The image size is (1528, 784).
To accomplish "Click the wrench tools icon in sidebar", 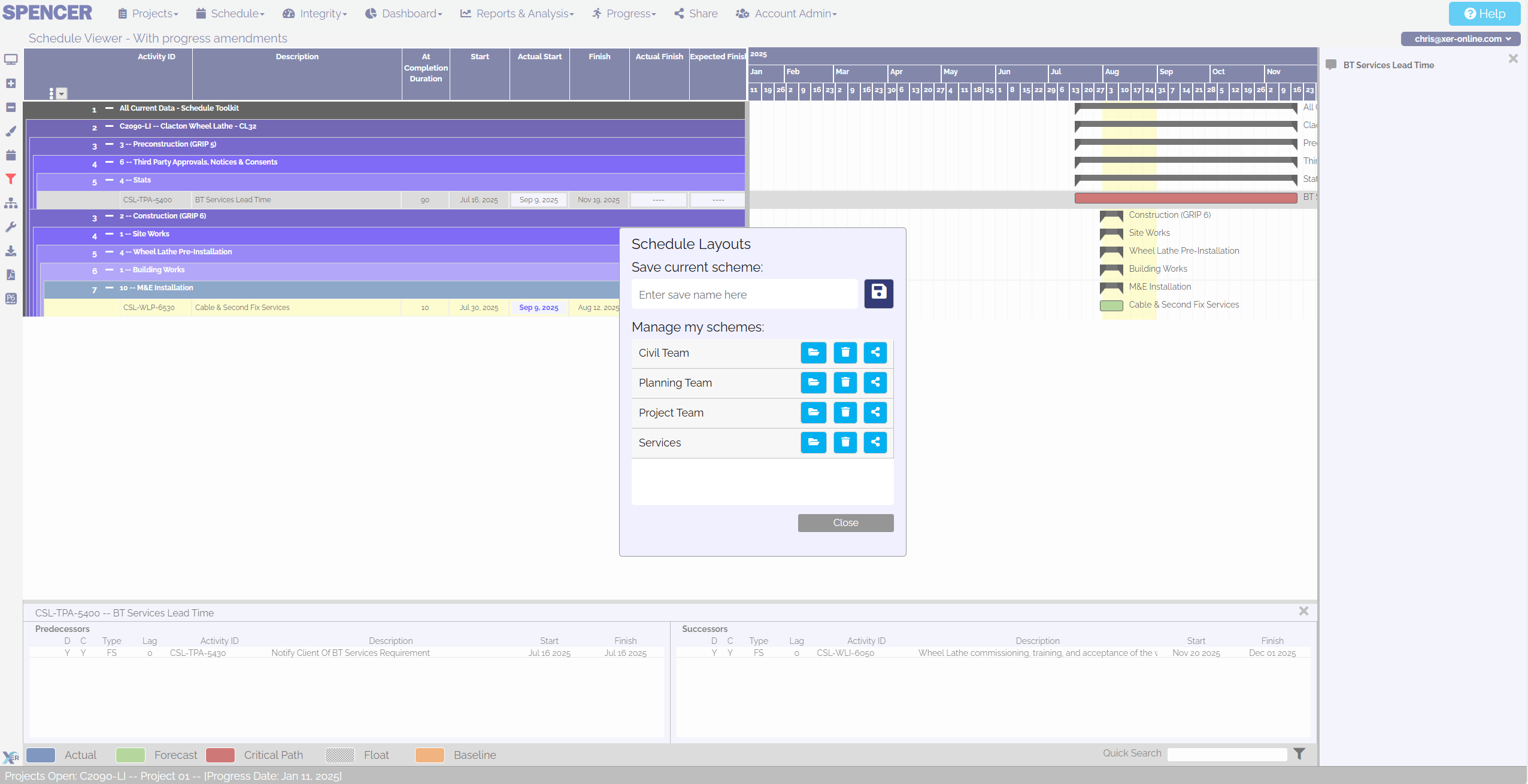I will [x=11, y=226].
